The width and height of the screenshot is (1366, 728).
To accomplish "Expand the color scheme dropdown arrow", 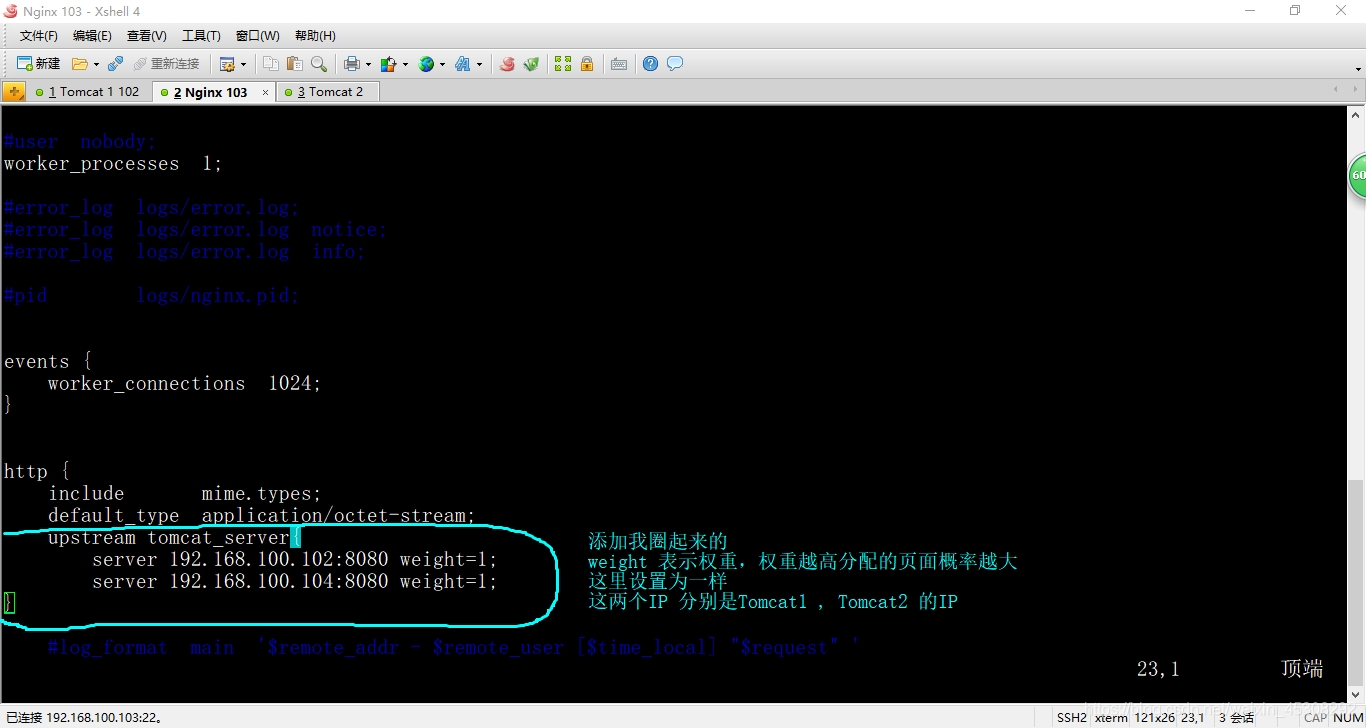I will [405, 64].
